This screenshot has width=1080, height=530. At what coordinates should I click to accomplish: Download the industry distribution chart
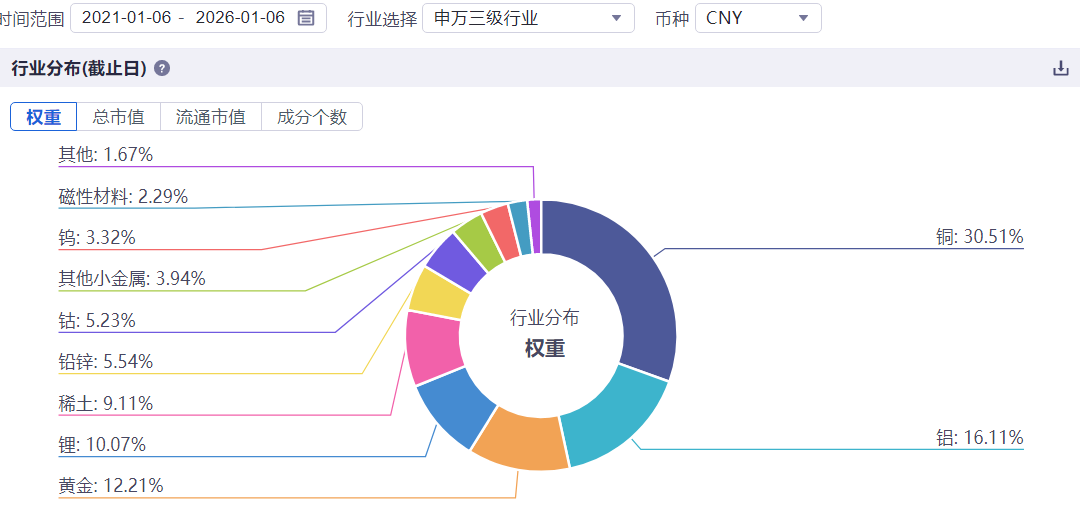[1061, 68]
